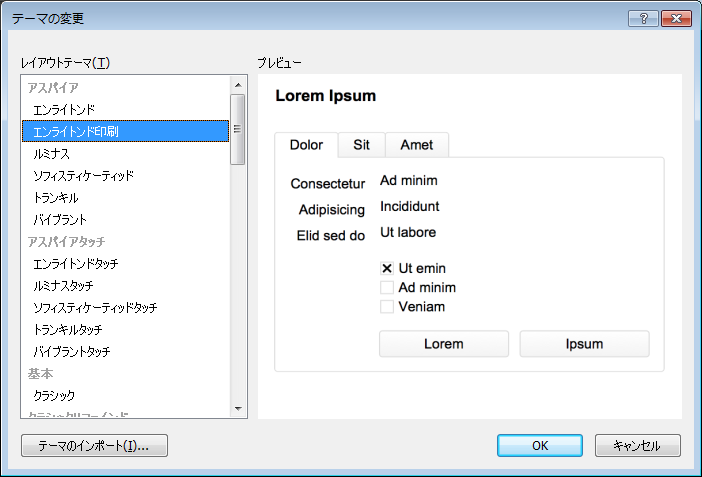
Task: Choose the ルミナス theme
Action: point(125,154)
